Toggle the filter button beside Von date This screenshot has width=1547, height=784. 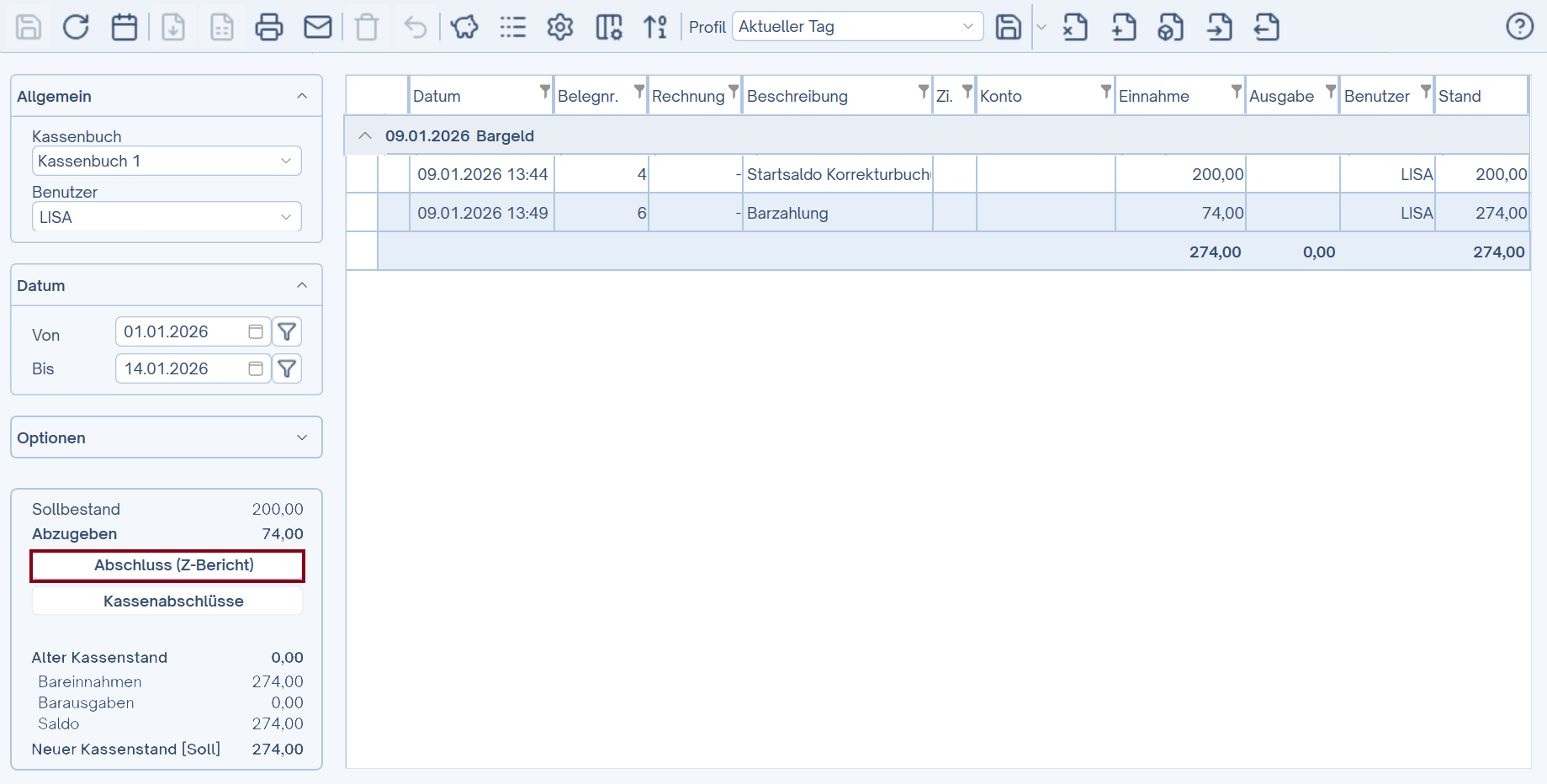click(x=287, y=332)
